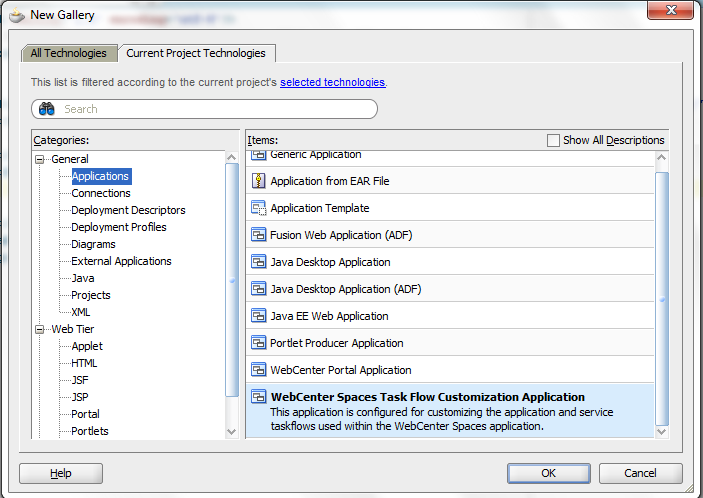703x498 pixels.
Task: Select the General tree label
Action: pyautogui.click(x=70, y=159)
